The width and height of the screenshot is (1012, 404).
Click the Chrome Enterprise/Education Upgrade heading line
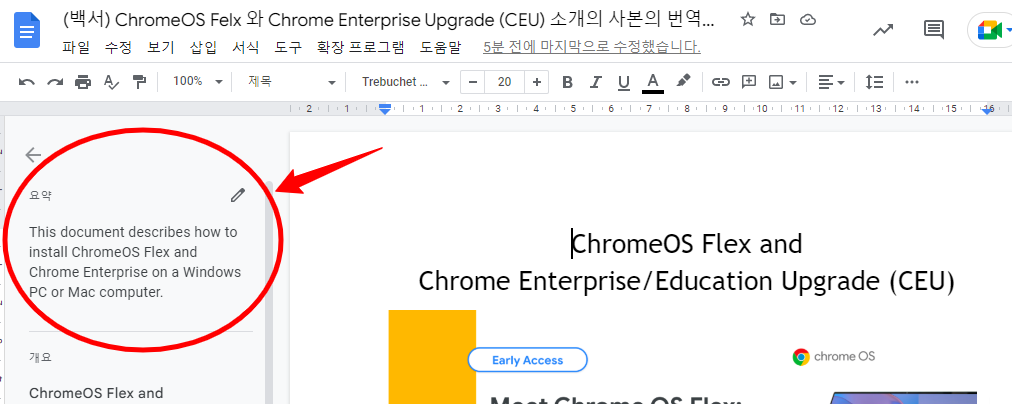pyautogui.click(x=686, y=281)
